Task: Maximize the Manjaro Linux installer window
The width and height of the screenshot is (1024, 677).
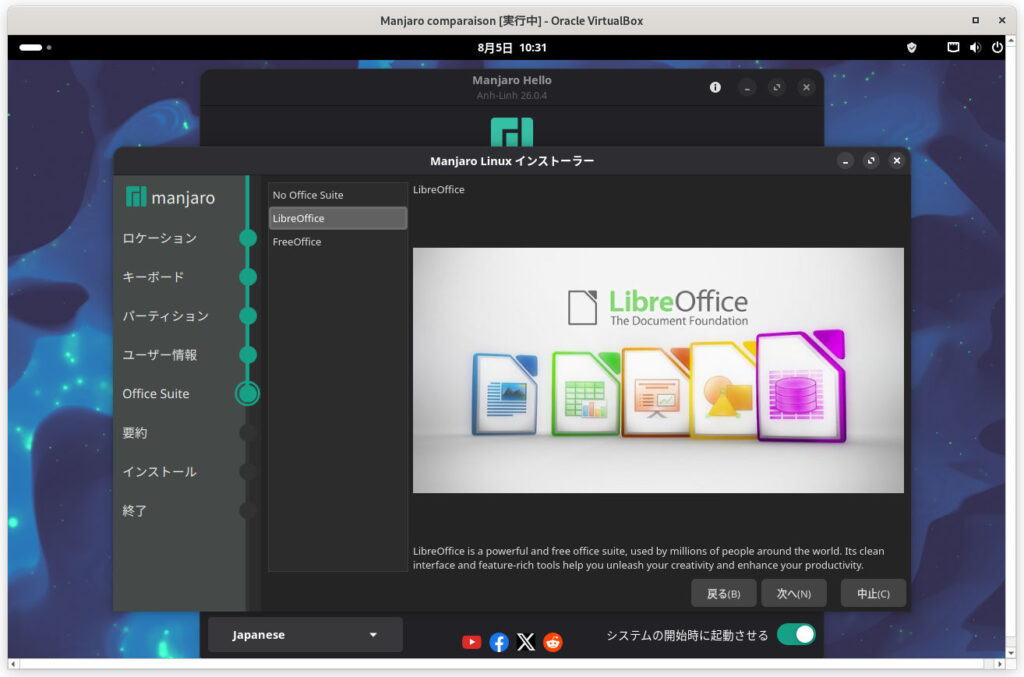Action: click(871, 161)
